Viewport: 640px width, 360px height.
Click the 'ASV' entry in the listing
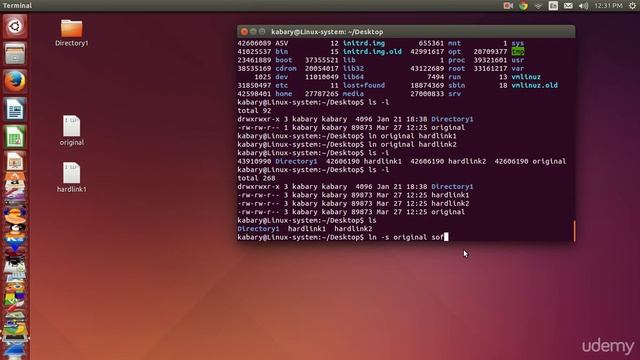point(282,43)
